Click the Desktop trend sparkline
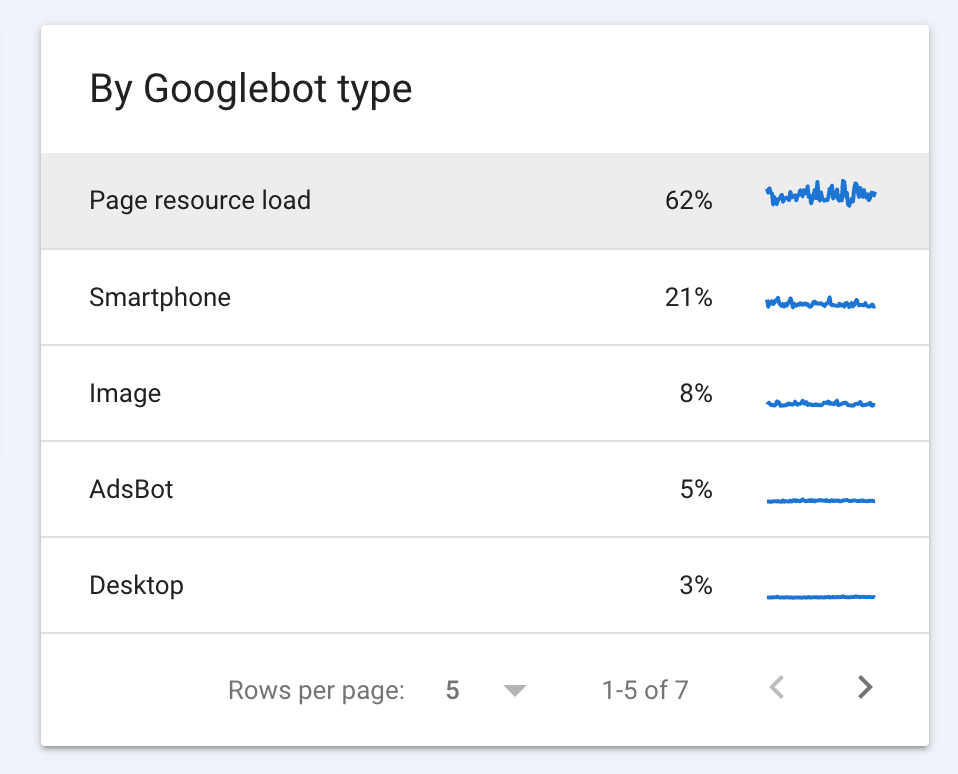This screenshot has width=958, height=774. point(820,596)
